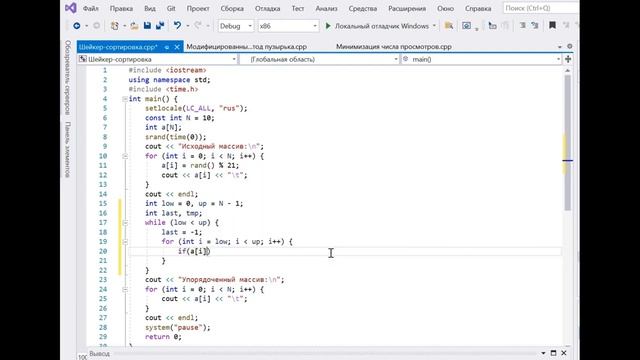Open the x86 platform dropdown
640x360 pixels.
tap(288, 26)
